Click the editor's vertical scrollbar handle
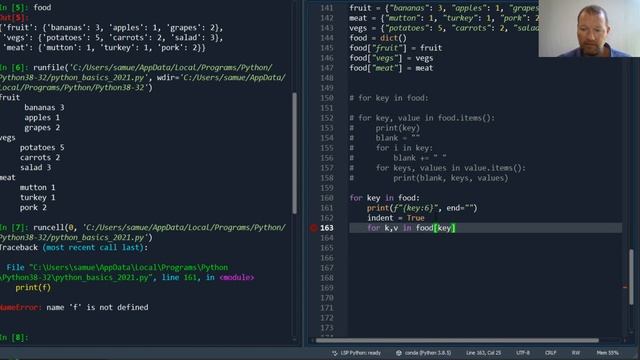Image resolution: width=640 pixels, height=360 pixels. [631, 277]
